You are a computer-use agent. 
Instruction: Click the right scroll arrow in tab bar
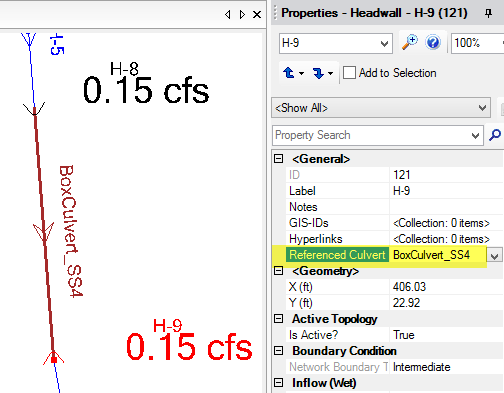(x=242, y=14)
